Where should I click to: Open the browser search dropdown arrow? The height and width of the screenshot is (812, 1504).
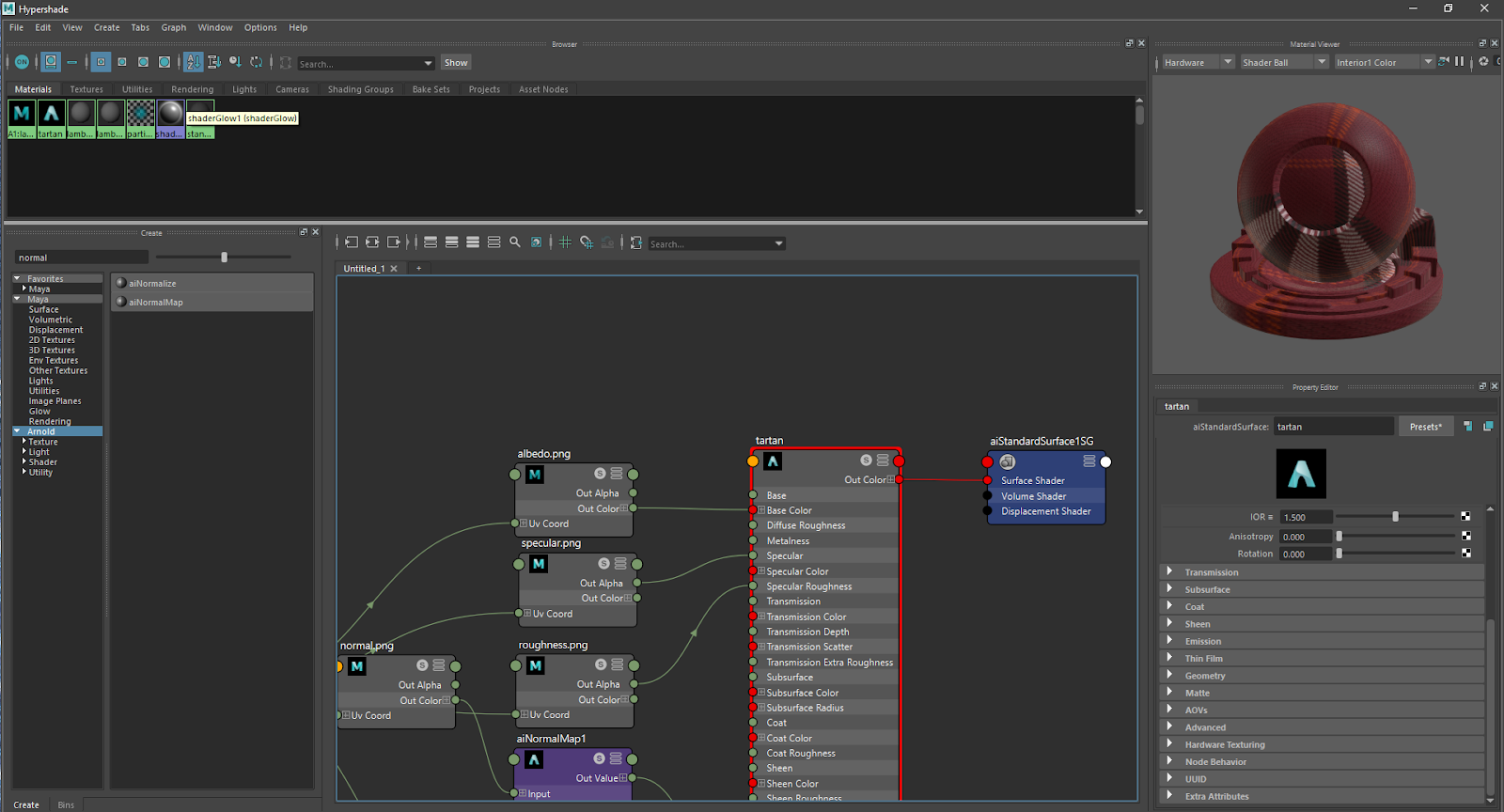point(428,63)
